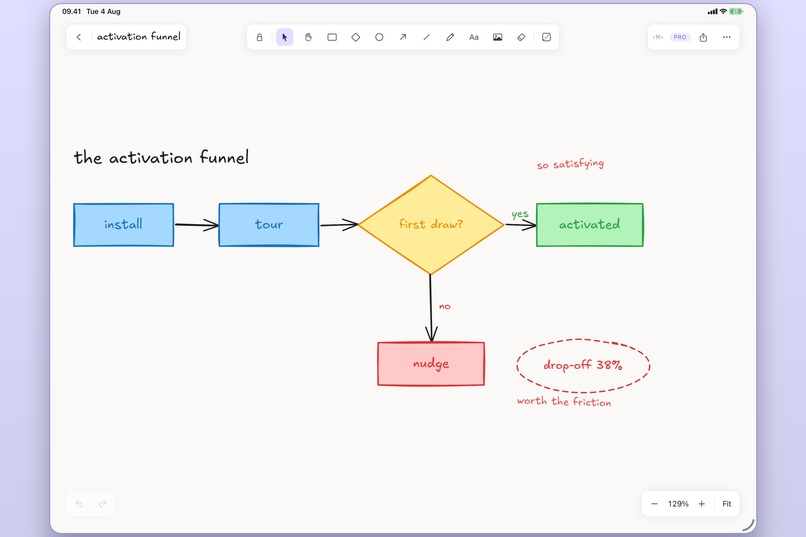Click the battery indicator in status bar
This screenshot has height=537, width=806.
pos(737,11)
